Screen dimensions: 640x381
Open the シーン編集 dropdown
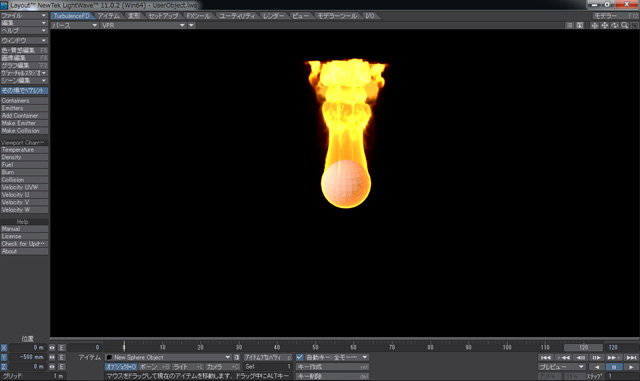point(24,80)
